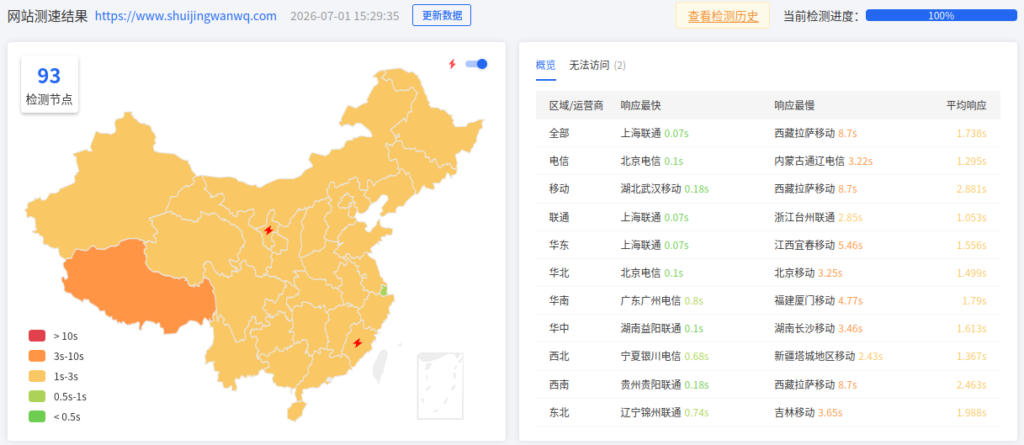Click 湖北武汉移动 0.18s cell
The image size is (1024, 445).
[x=665, y=189]
